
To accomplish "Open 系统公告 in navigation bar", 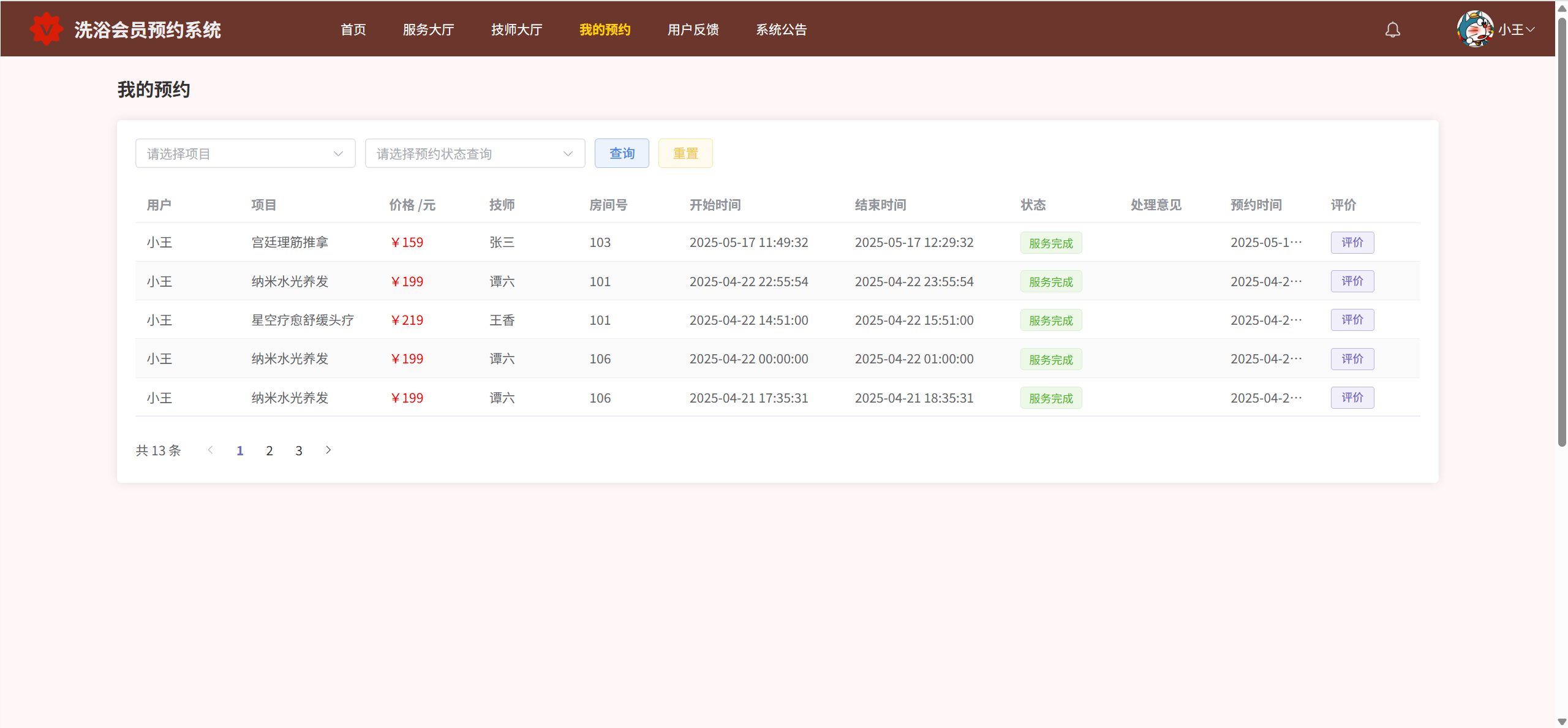I will pos(781,29).
